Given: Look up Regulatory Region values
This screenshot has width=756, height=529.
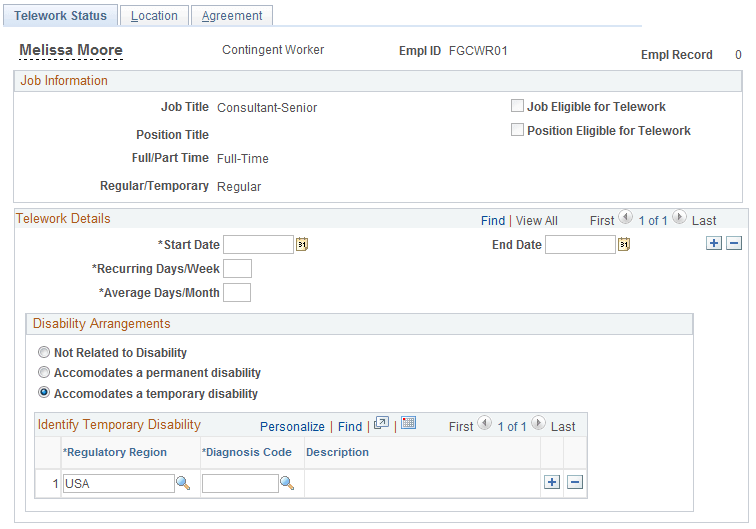Looking at the screenshot, I should coord(183,483).
